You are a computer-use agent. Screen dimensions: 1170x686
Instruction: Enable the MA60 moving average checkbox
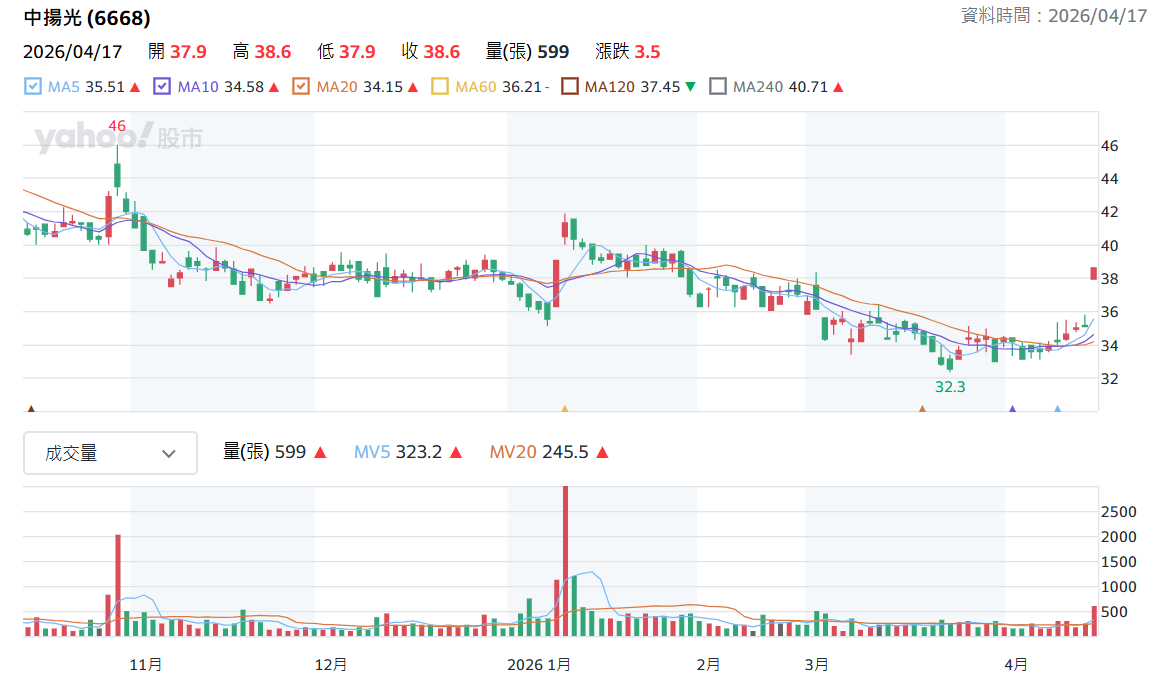click(x=440, y=87)
